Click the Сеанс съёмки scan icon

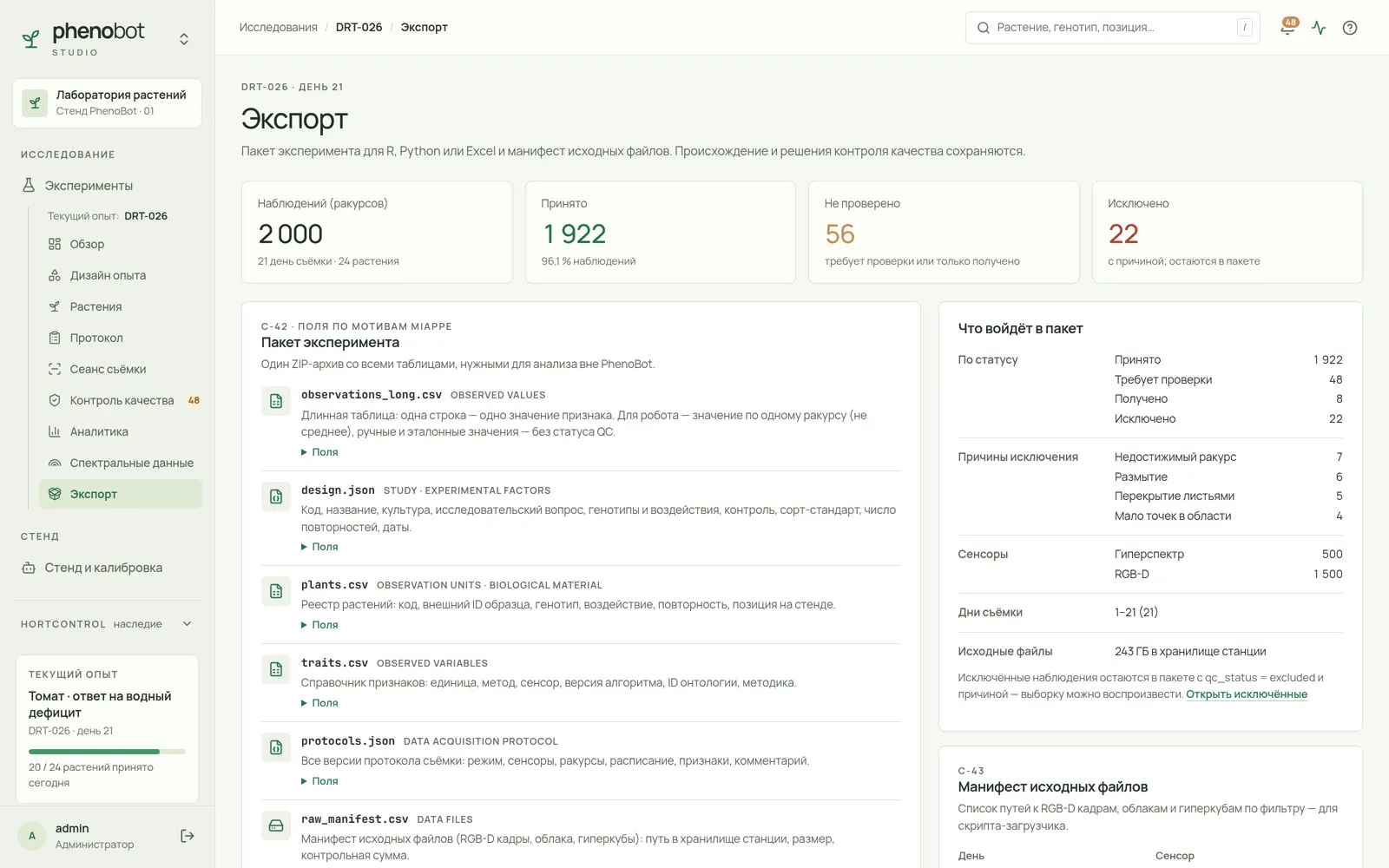click(x=55, y=369)
